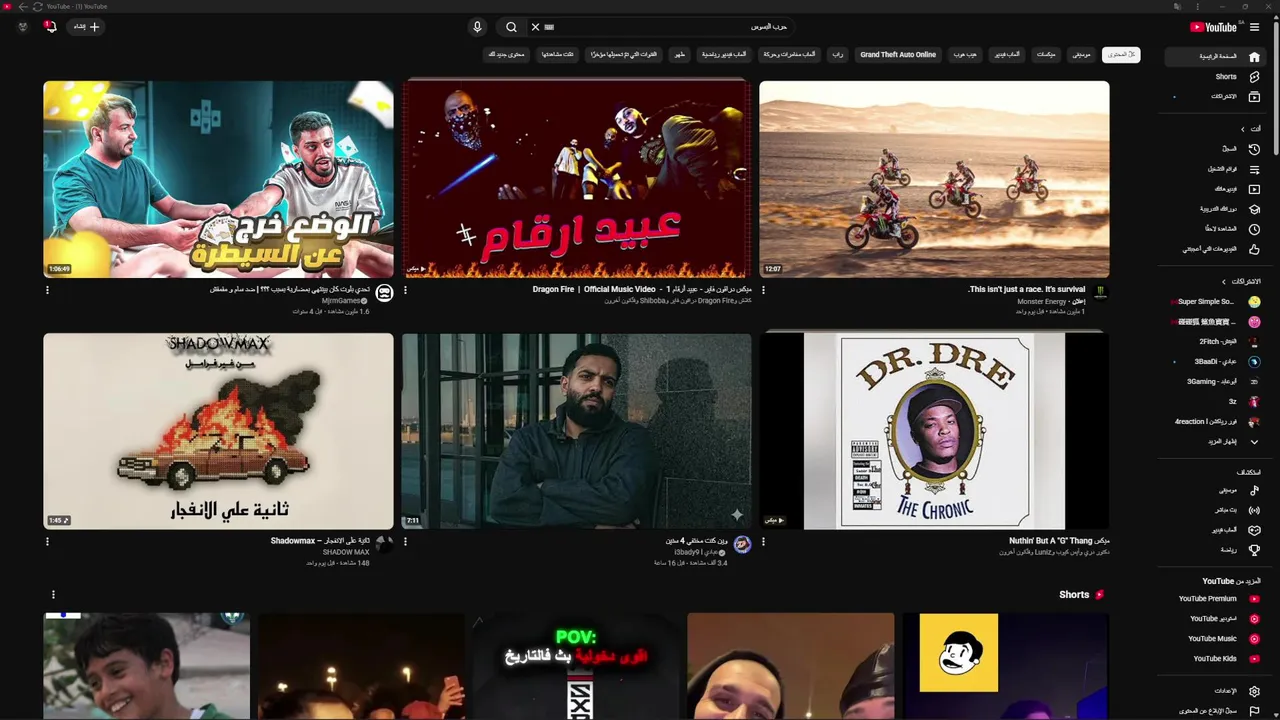
Task: Open YouTube Premium link
Action: (x=1215, y=599)
